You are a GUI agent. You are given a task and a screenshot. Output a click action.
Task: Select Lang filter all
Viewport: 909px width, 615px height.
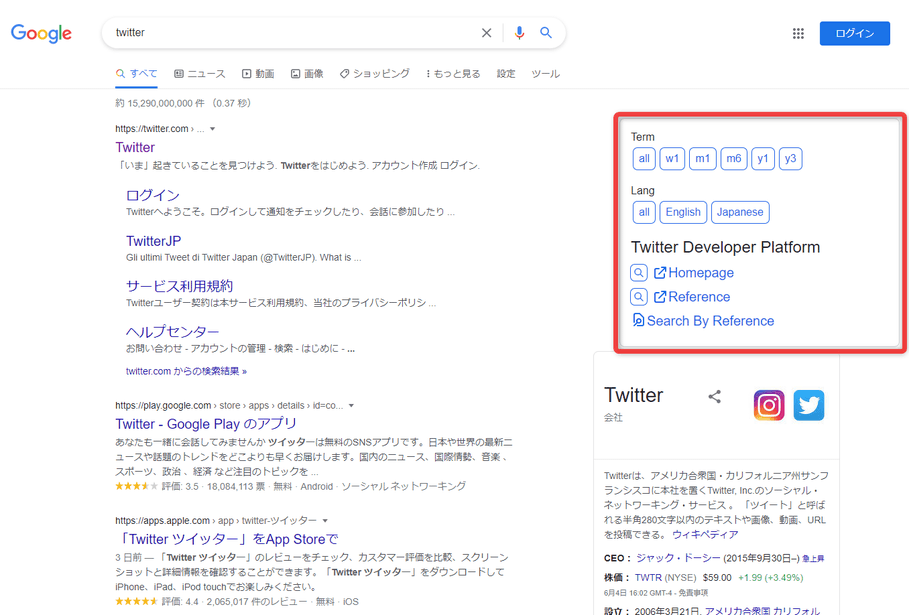point(644,212)
